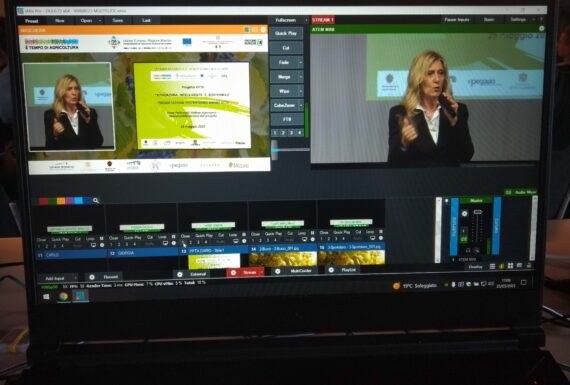Click monitor icon on CARLO input

pos(93,245)
